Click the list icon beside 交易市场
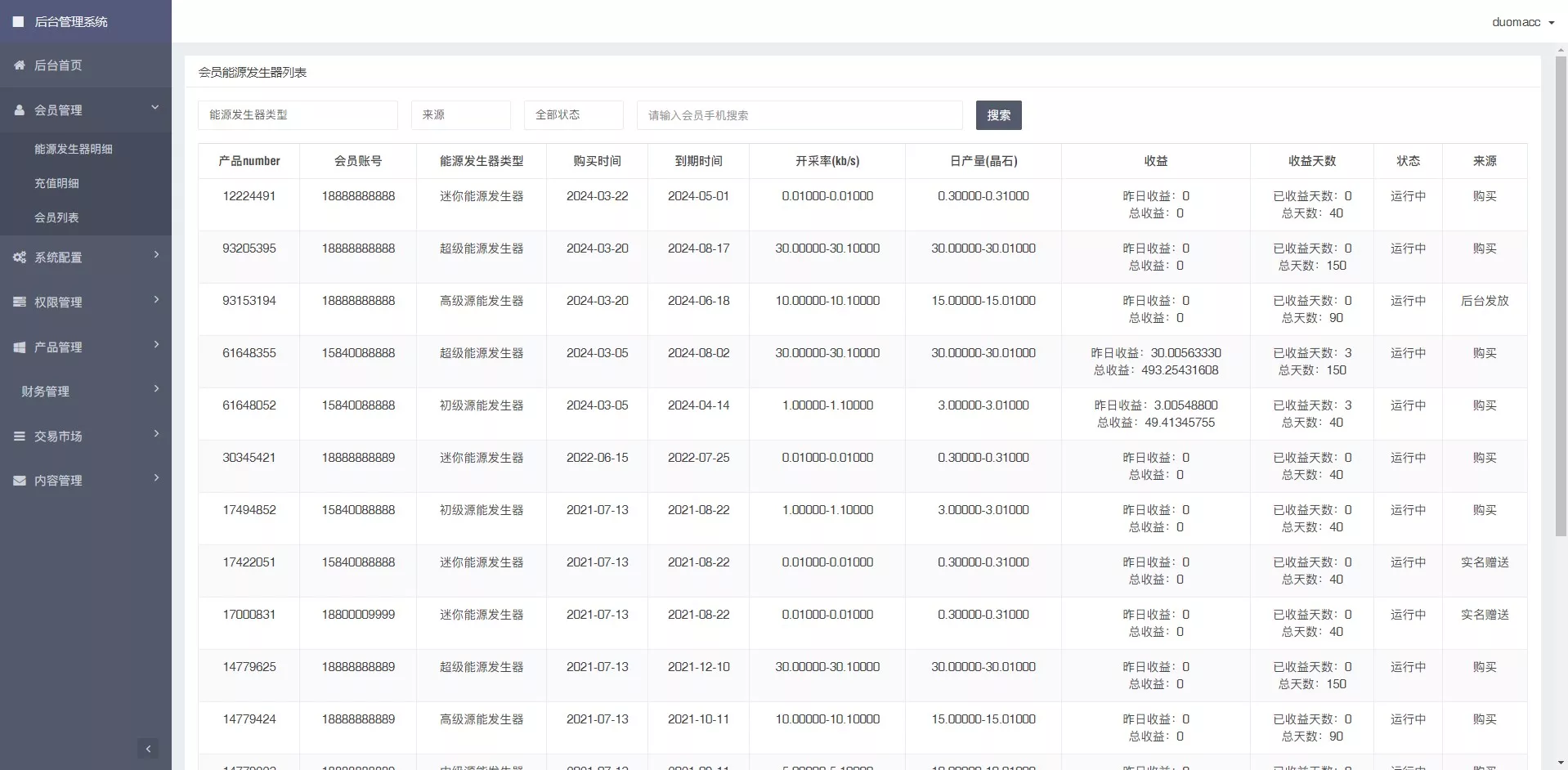This screenshot has height=770, width=1568. tap(20, 436)
